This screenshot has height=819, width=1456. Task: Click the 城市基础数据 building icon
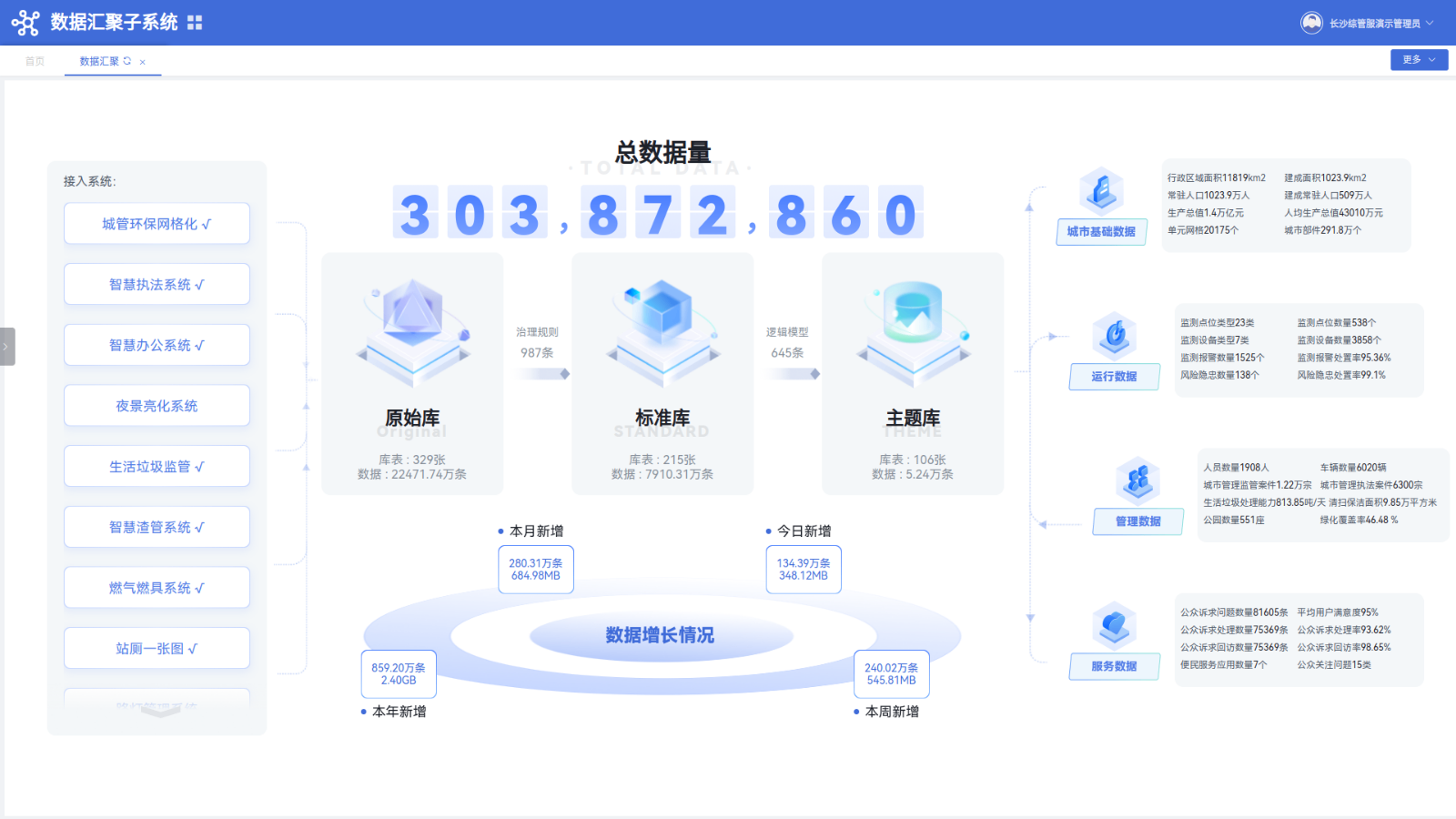[x=1101, y=191]
